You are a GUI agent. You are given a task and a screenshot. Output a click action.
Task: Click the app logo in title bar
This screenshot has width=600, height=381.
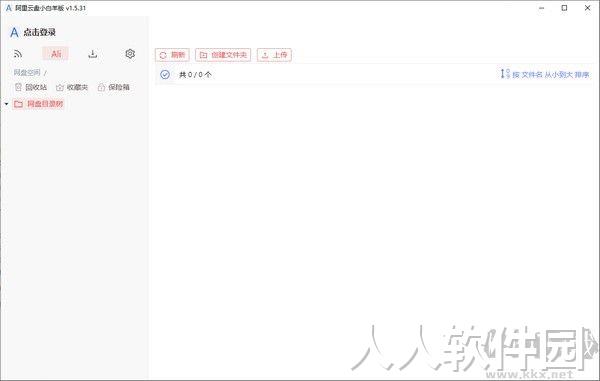pyautogui.click(x=8, y=8)
